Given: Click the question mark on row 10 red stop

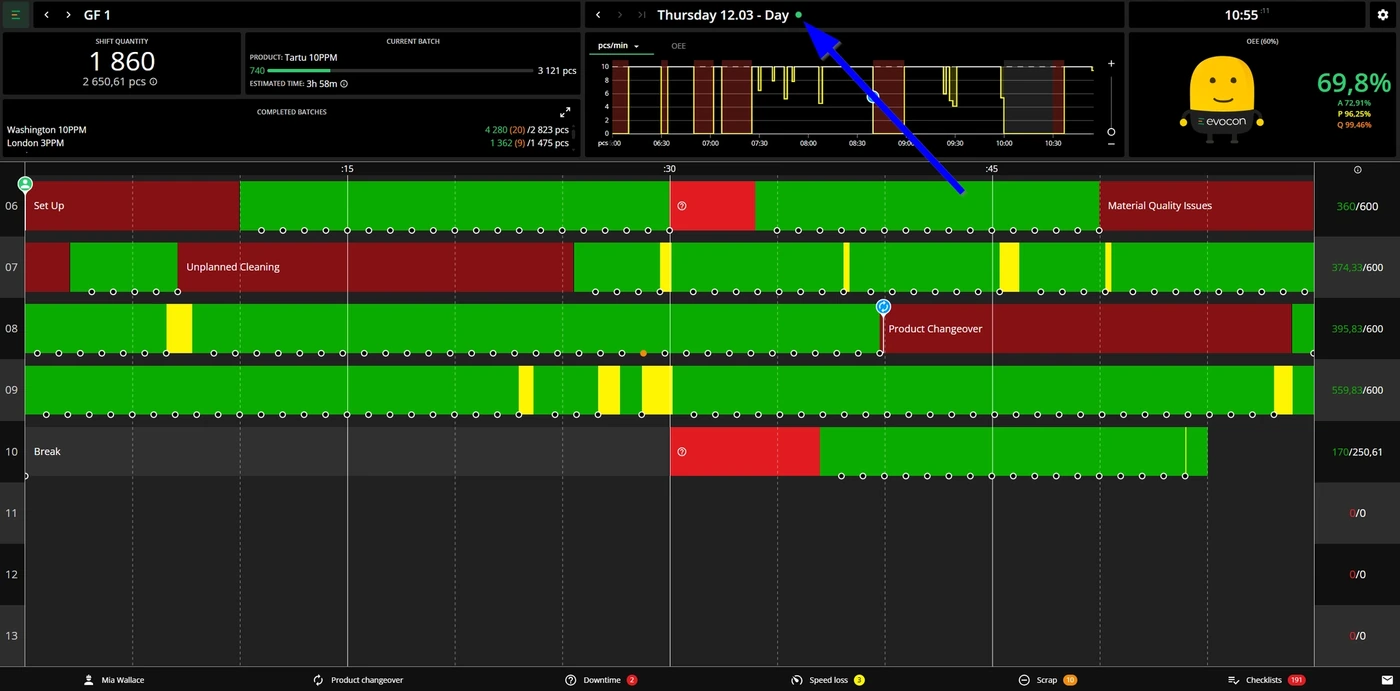Looking at the screenshot, I should click(x=682, y=452).
